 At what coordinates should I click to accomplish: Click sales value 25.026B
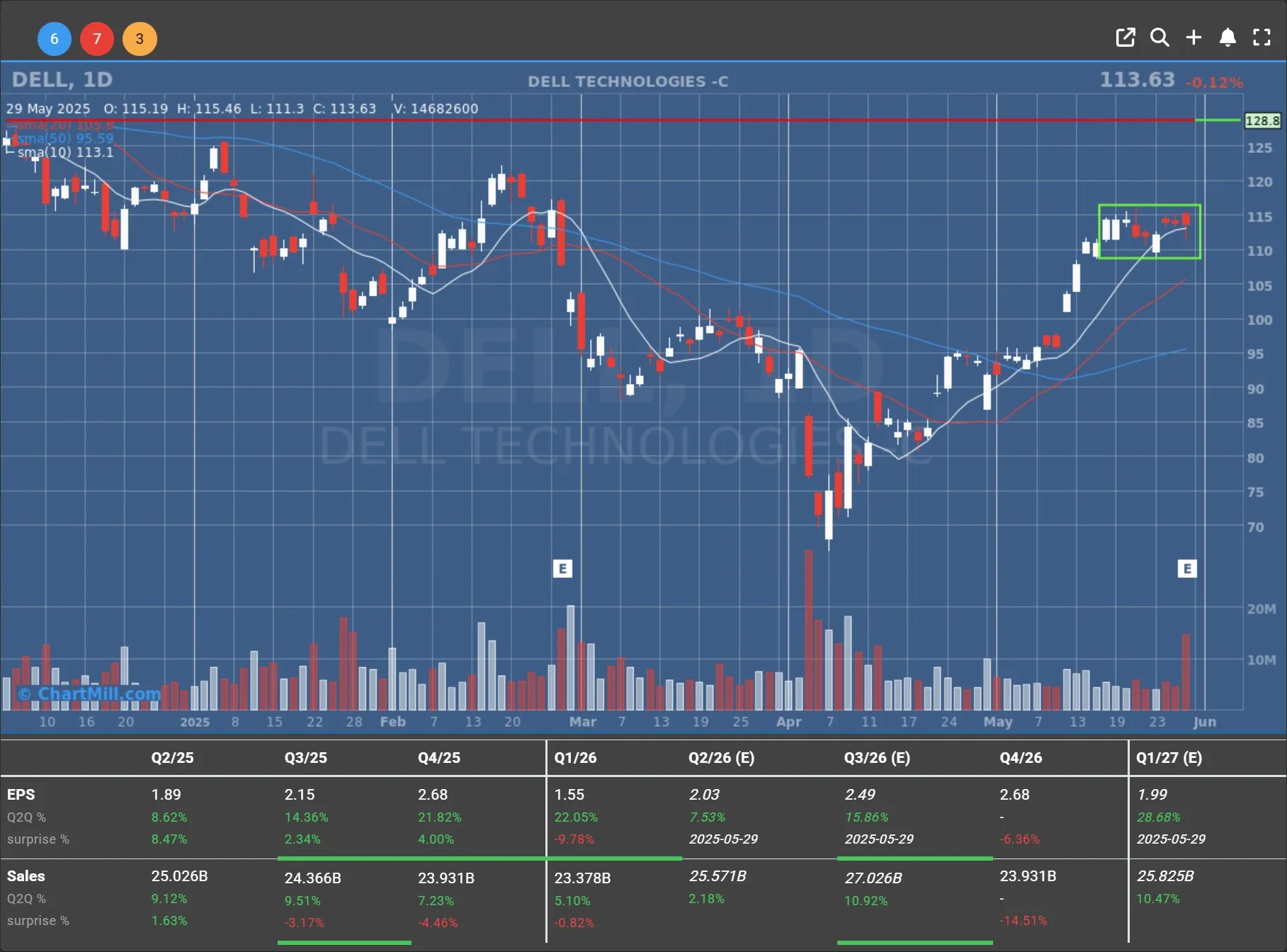[x=179, y=876]
